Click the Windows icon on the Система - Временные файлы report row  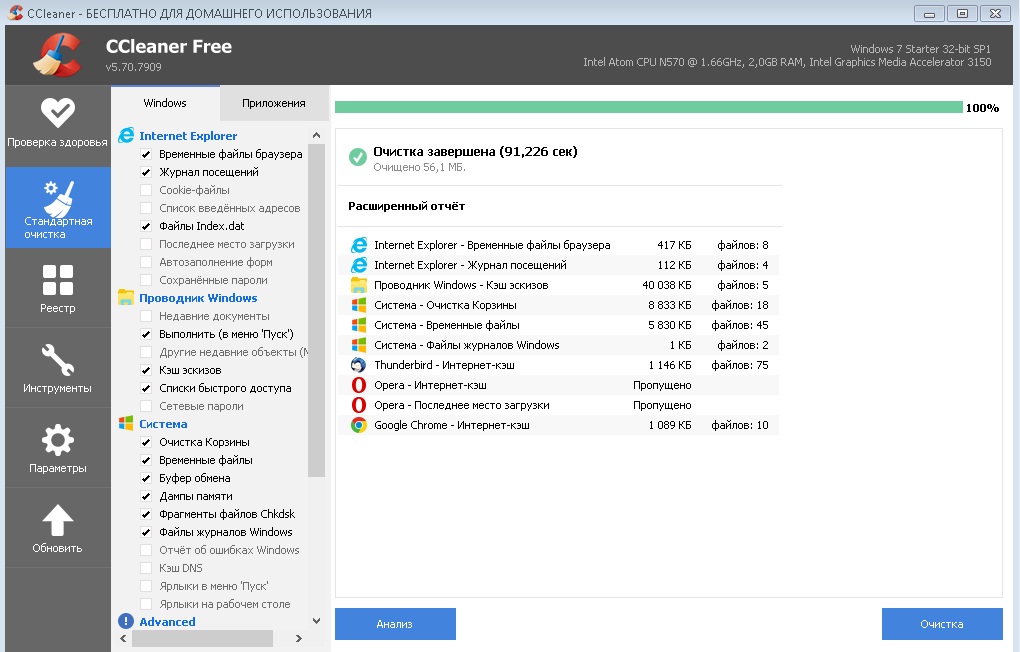click(x=358, y=325)
